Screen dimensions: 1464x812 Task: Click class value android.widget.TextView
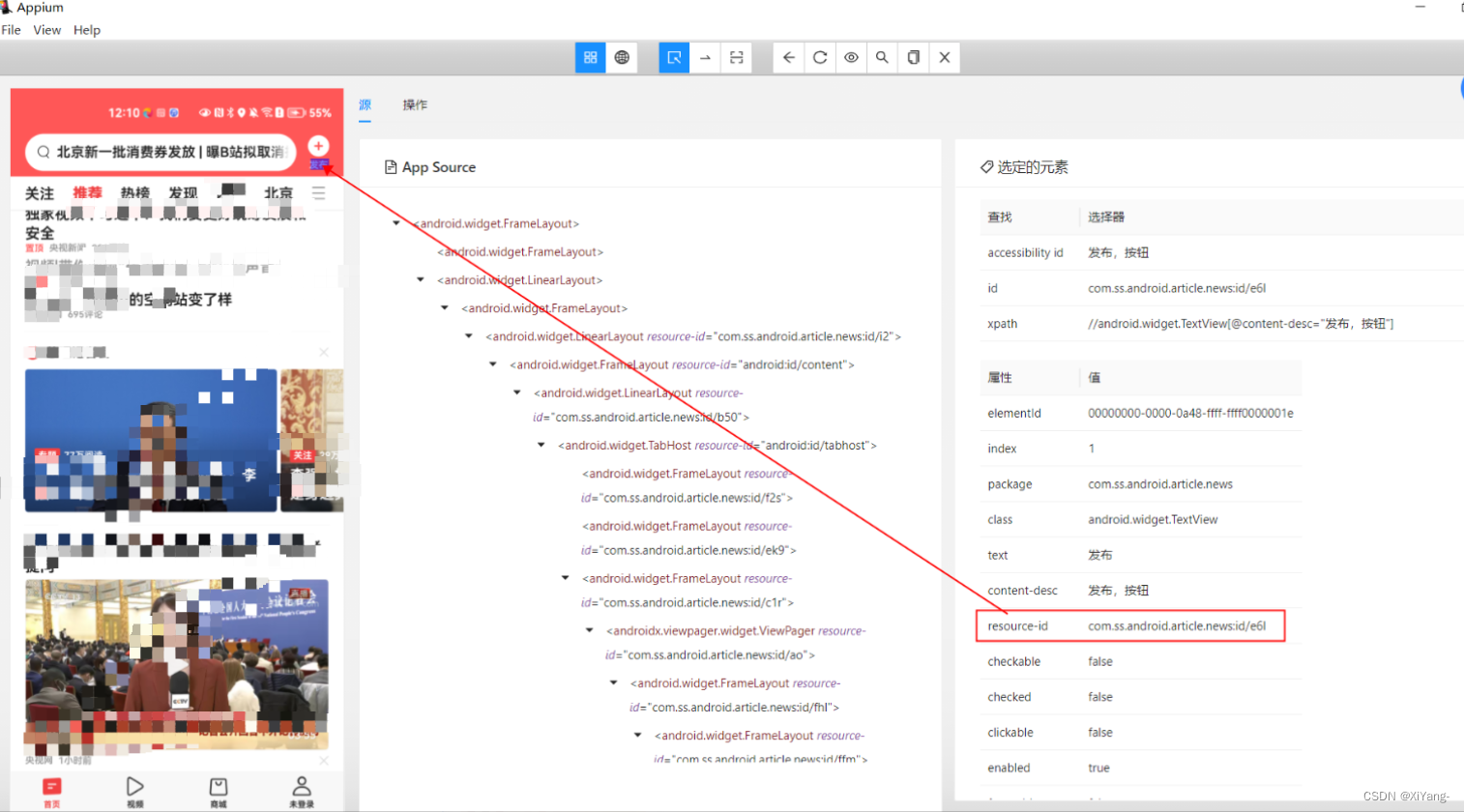point(1153,519)
